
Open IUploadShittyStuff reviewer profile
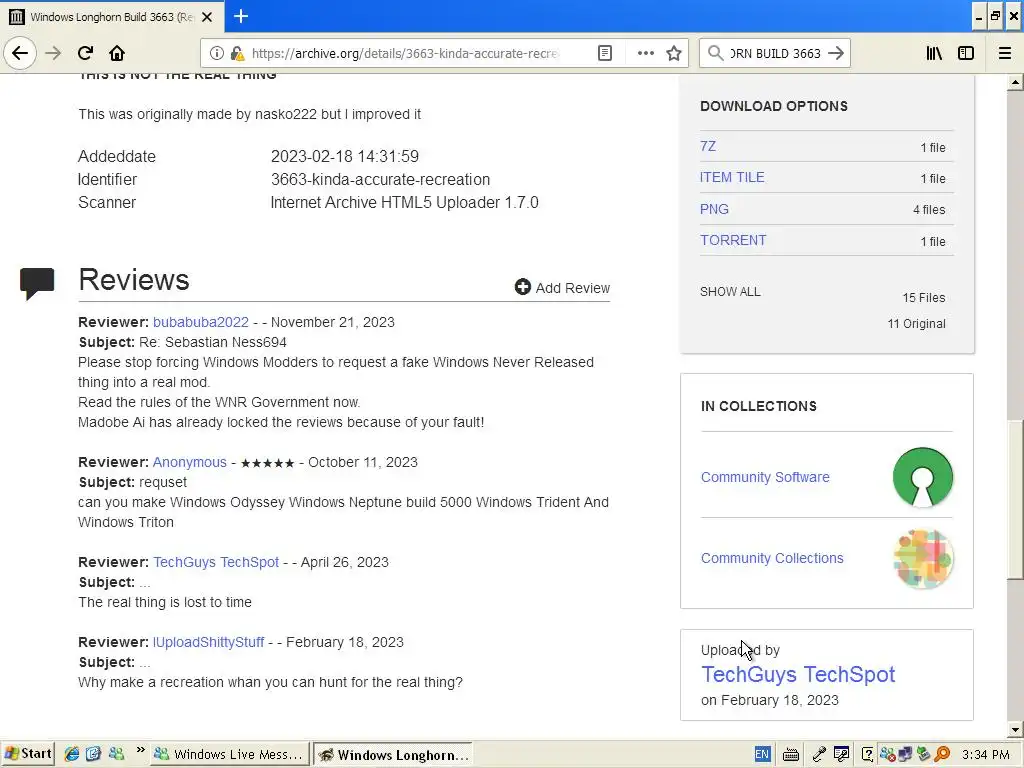click(208, 642)
